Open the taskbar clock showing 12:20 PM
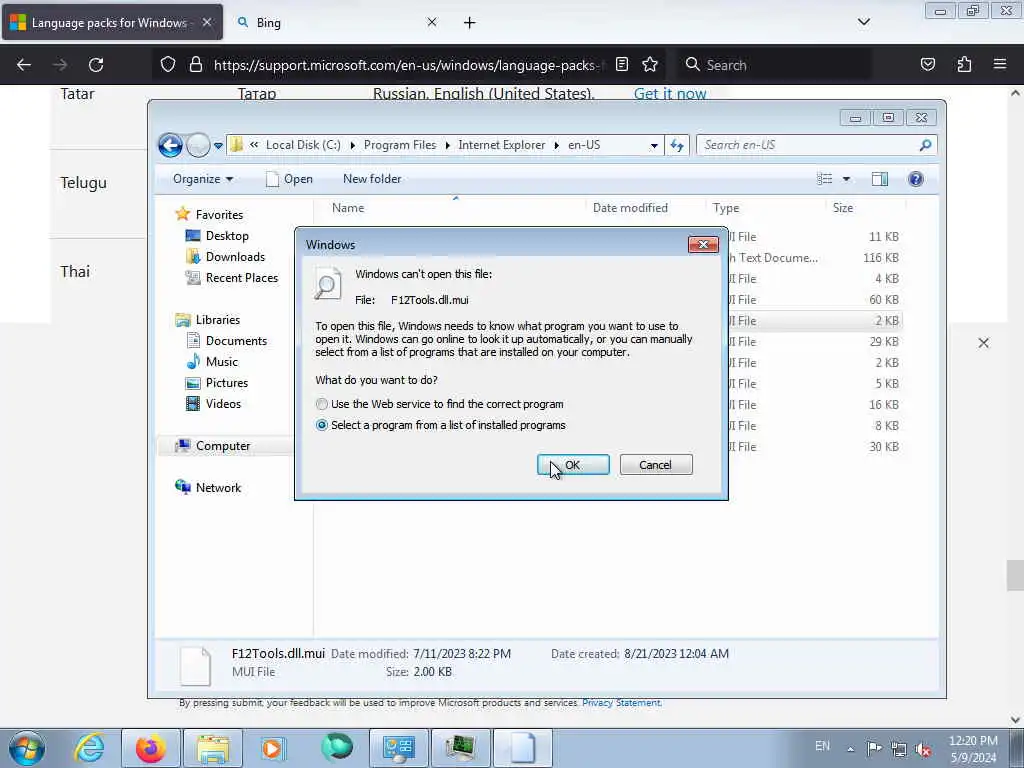1024x768 pixels. point(973,749)
